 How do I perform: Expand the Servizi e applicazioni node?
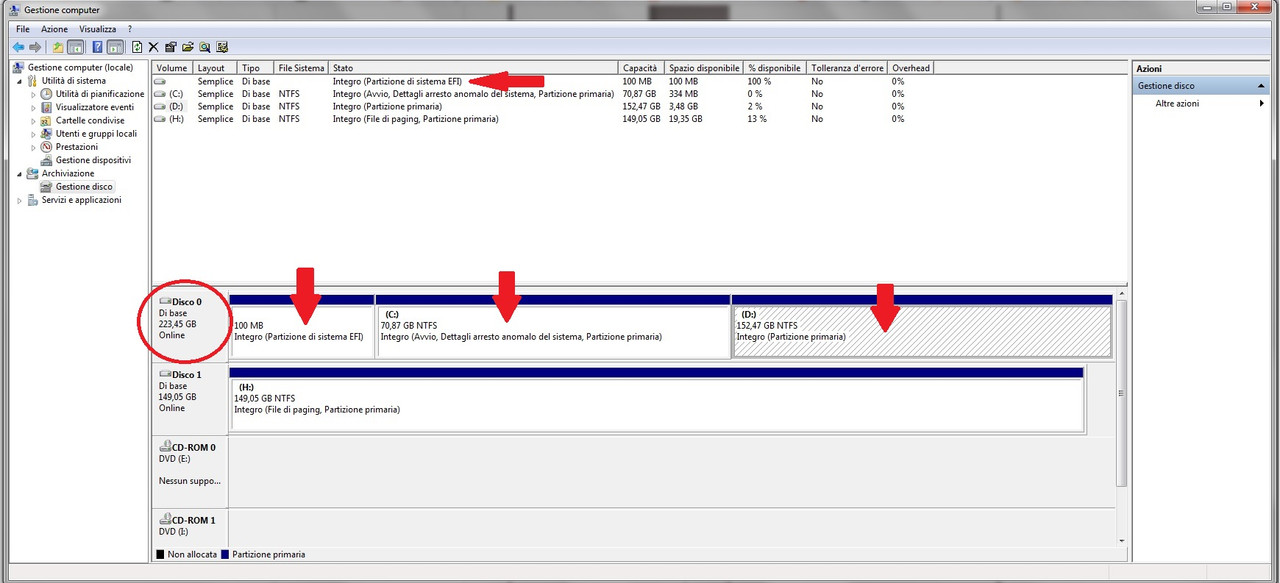(x=19, y=200)
